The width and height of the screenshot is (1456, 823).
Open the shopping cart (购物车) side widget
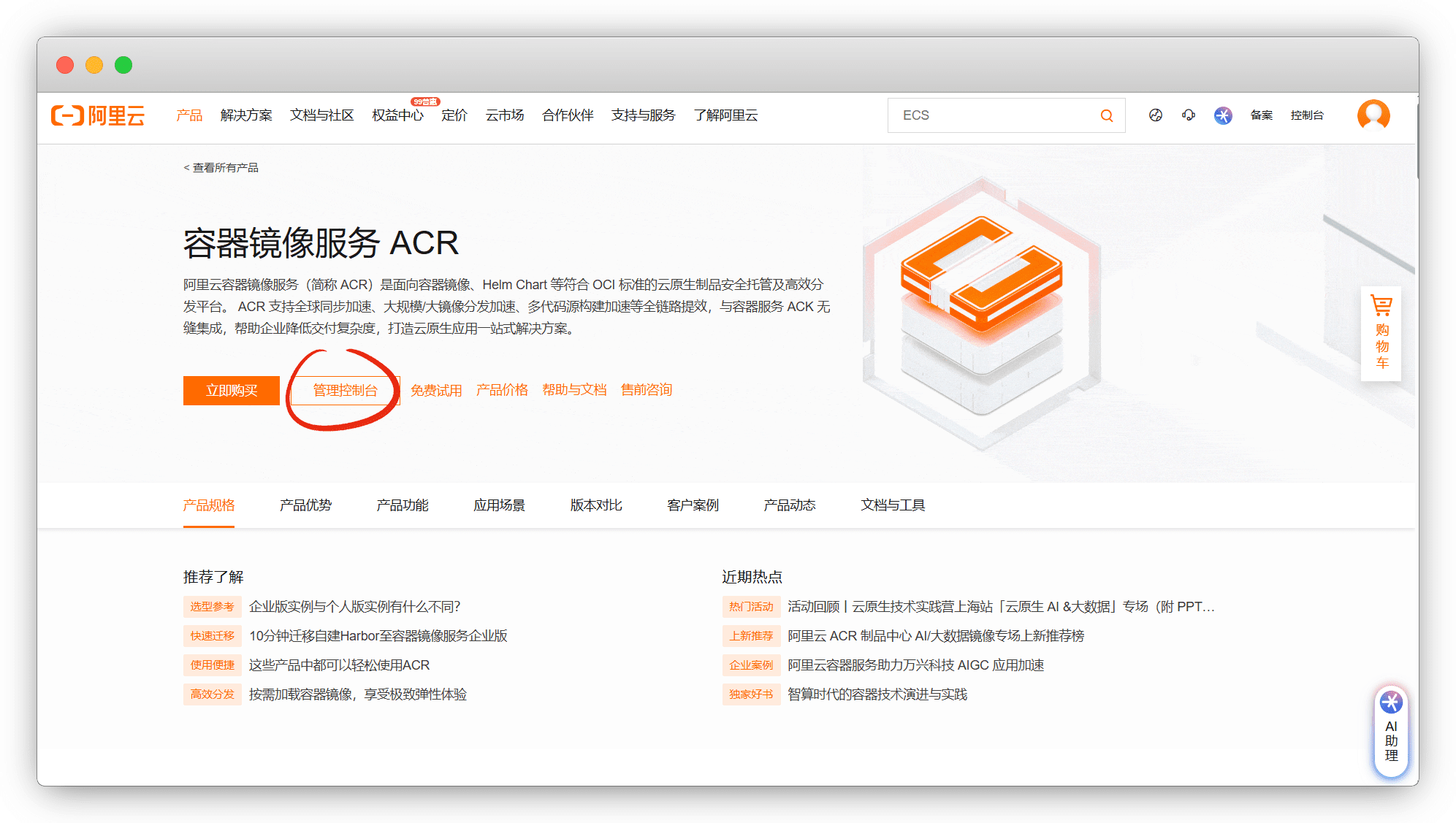click(1381, 334)
